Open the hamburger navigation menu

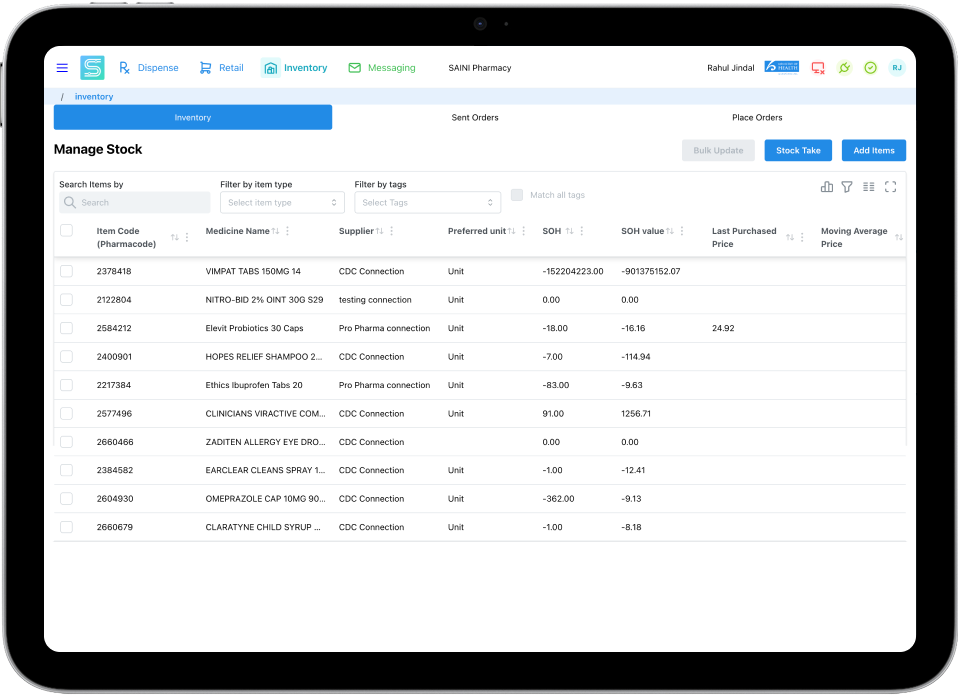(62, 68)
